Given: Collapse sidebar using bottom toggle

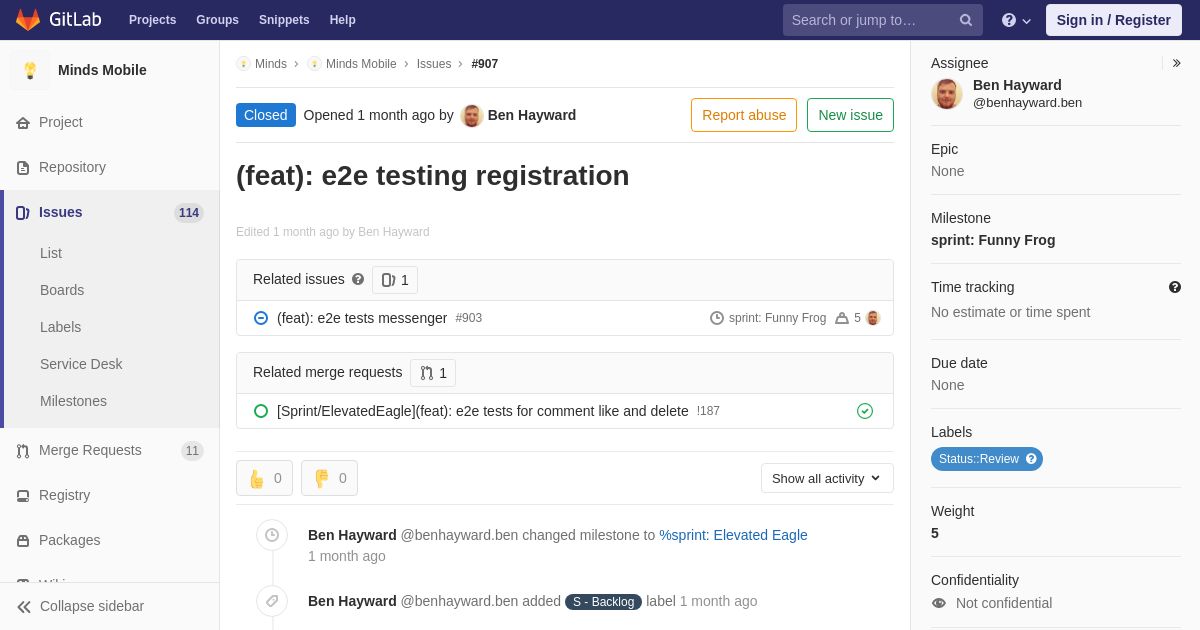Looking at the screenshot, I should click(110, 606).
